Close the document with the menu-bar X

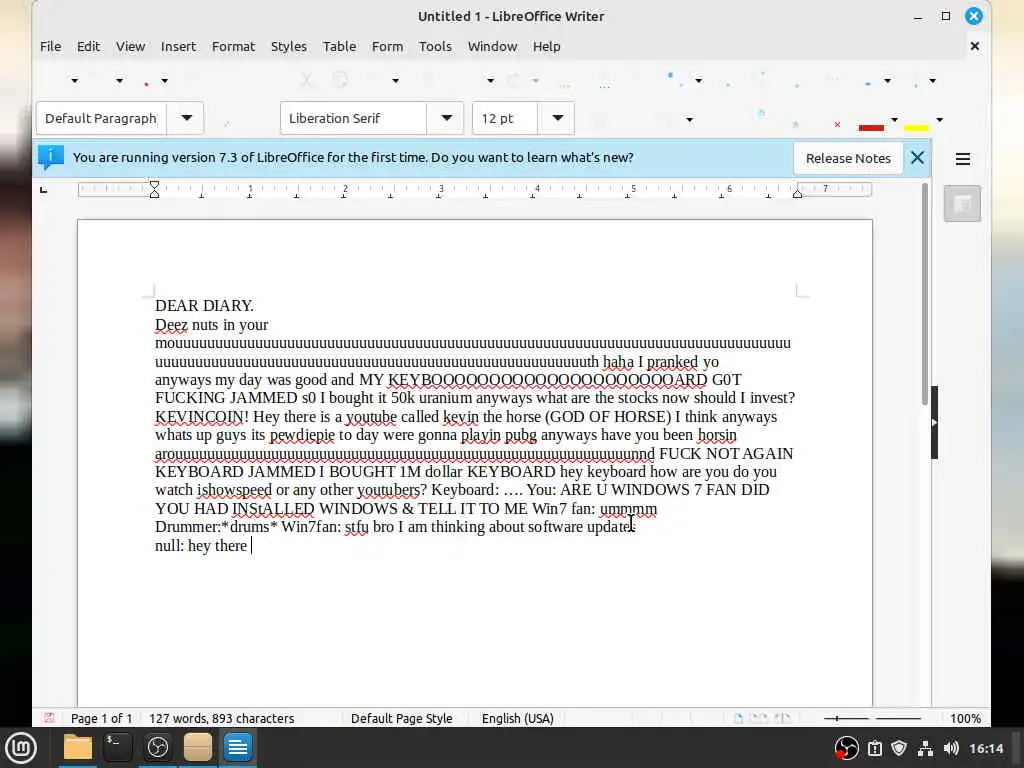(x=975, y=46)
